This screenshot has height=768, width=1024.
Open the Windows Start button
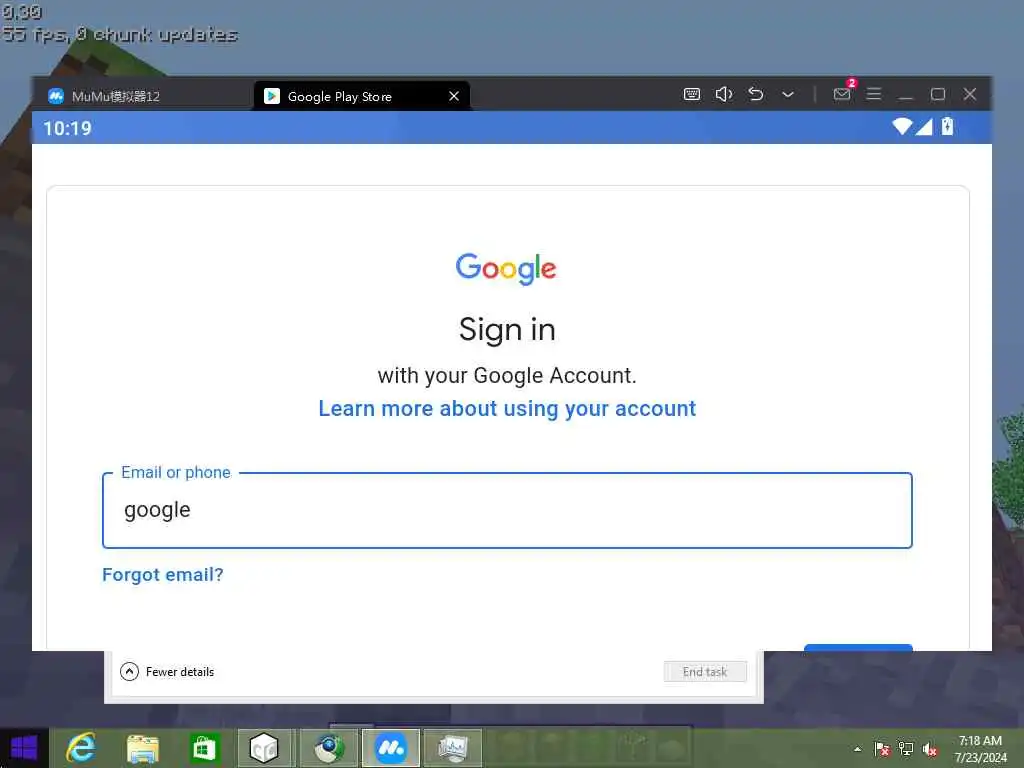(x=24, y=748)
